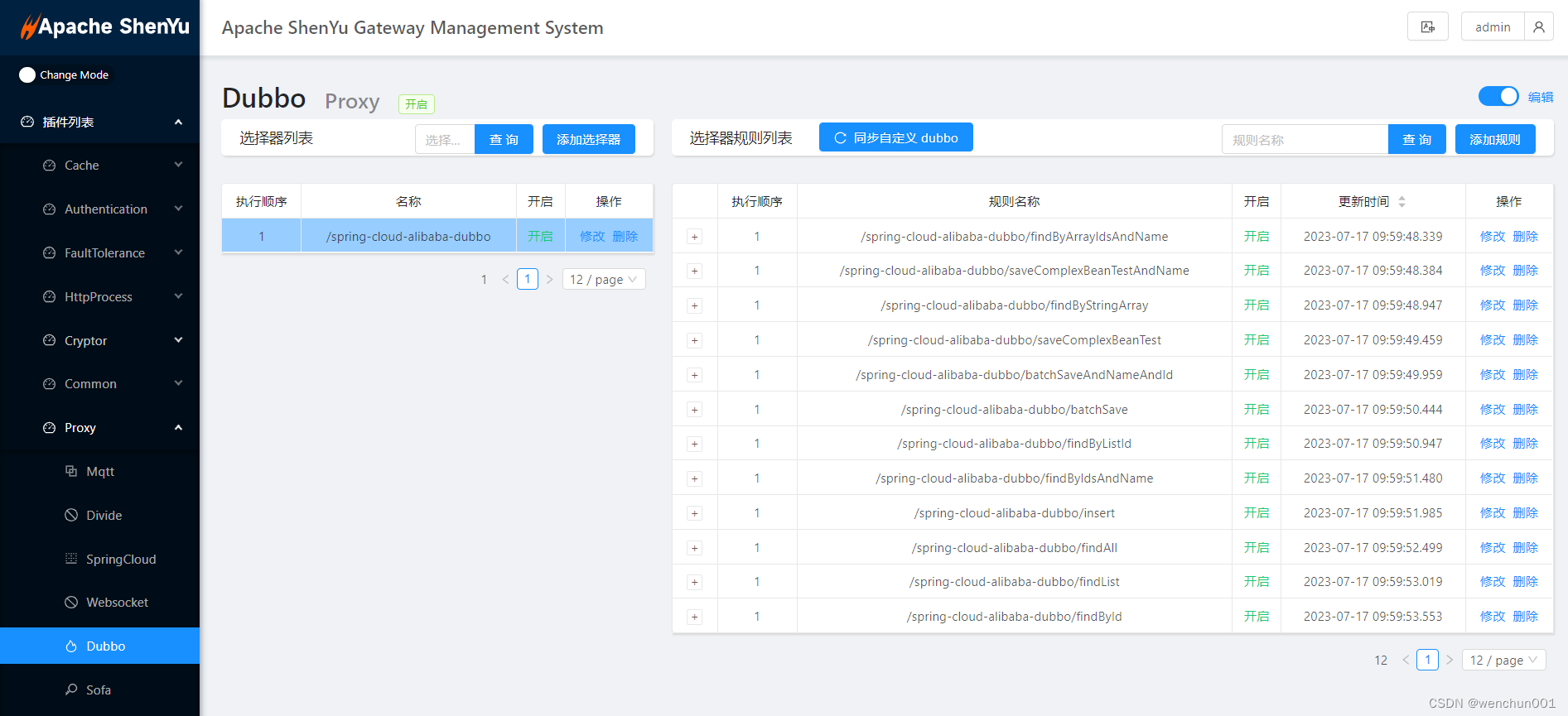Screen dimensions: 1568x716
Task: Click 查询 button for rules
Action: pos(1417,139)
